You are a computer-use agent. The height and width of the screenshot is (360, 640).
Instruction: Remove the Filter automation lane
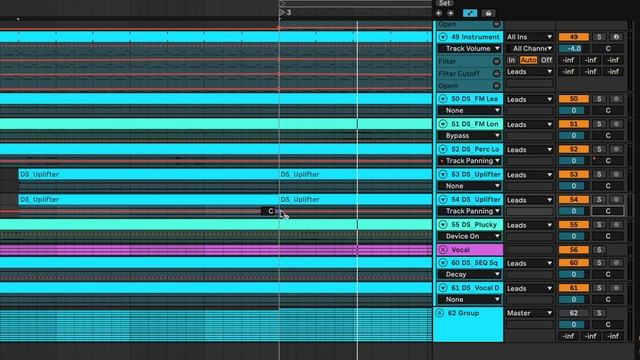pyautogui.click(x=496, y=61)
